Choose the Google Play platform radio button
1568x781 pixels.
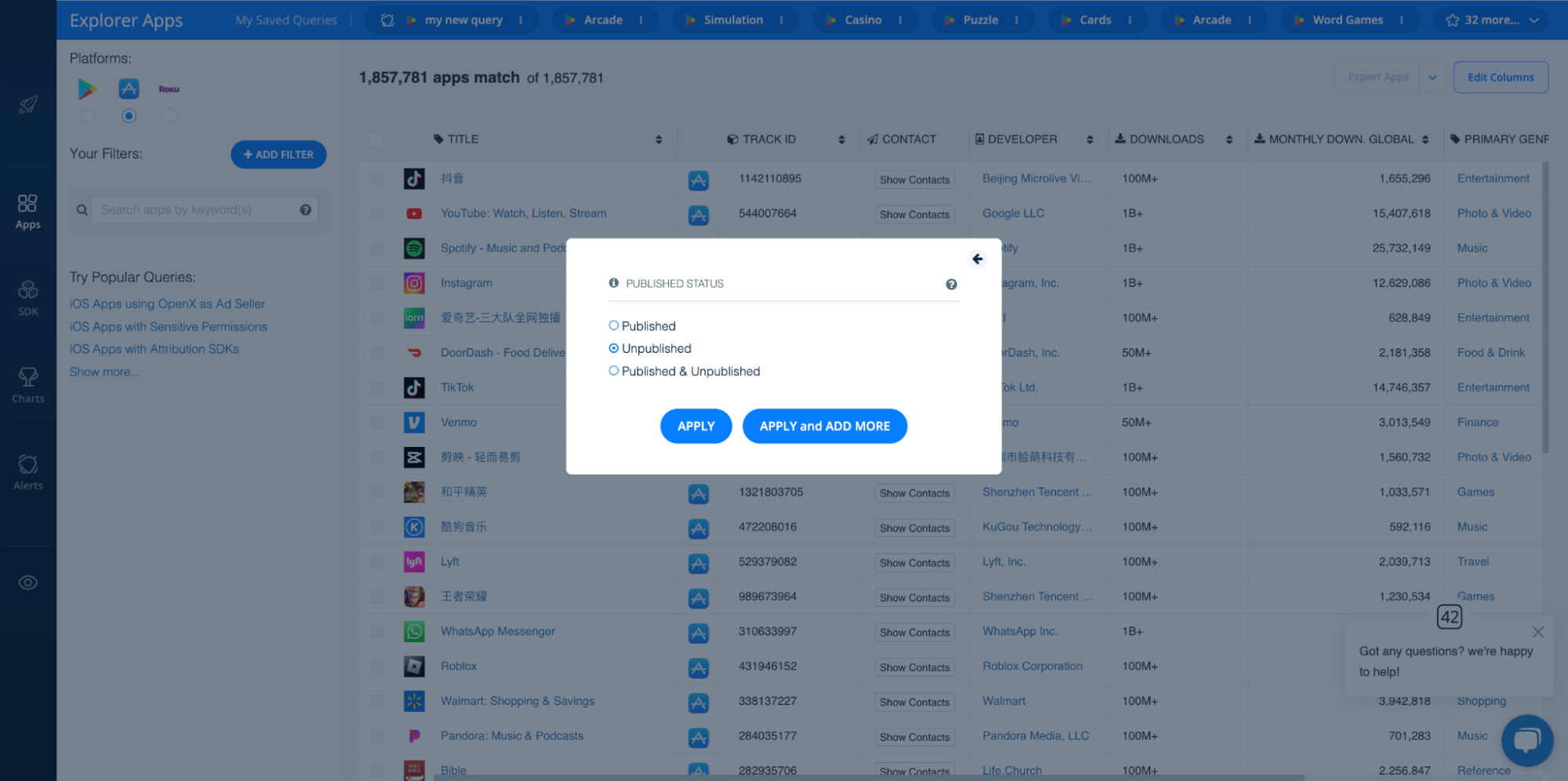pos(88,116)
